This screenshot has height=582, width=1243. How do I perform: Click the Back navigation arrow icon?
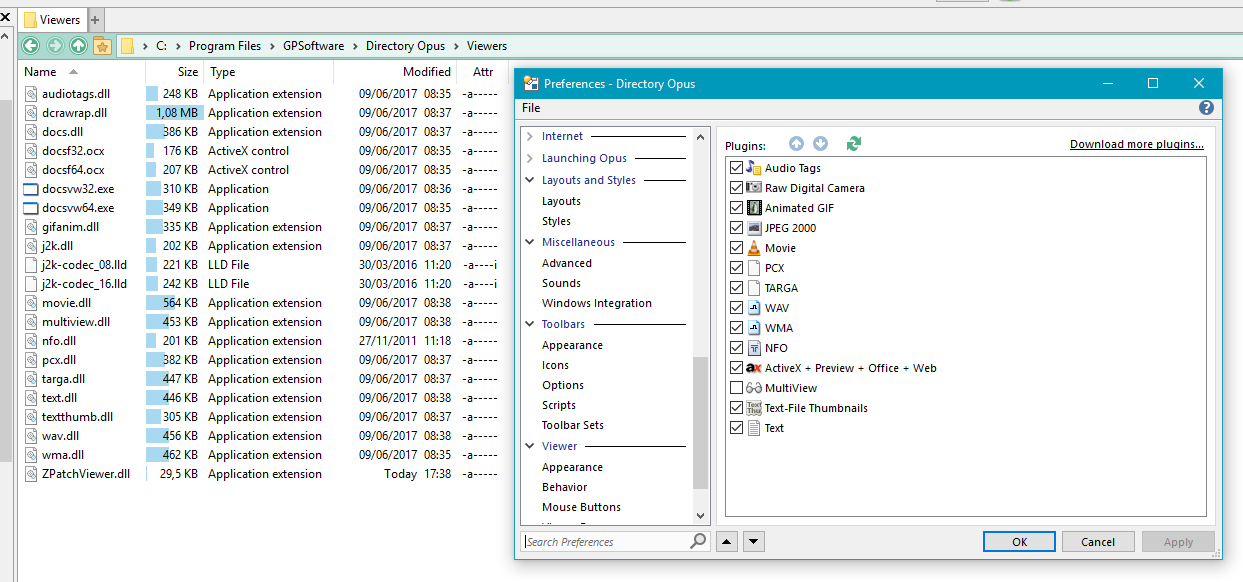(x=30, y=45)
